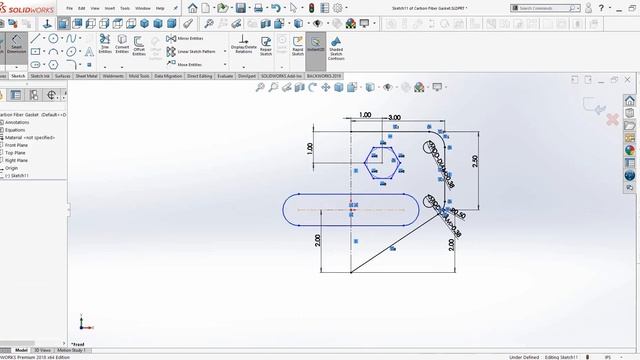Select the Ellipse sketch tool
Image resolution: width=640 pixels, height=360 pixels.
coord(71,52)
